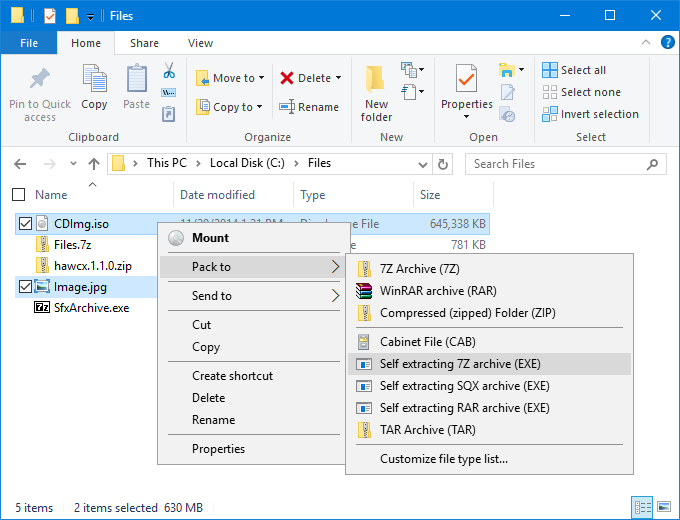Open Properties via the ribbon checkmark icon
Screen dimensions: 680x520
[466, 79]
